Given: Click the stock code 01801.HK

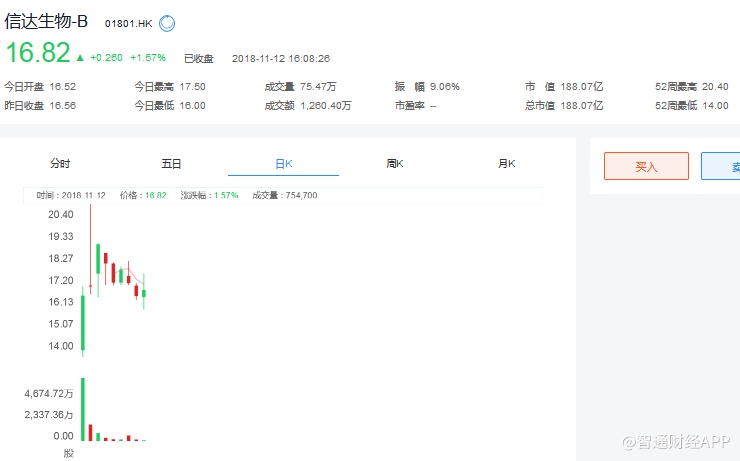Looking at the screenshot, I should point(128,24).
